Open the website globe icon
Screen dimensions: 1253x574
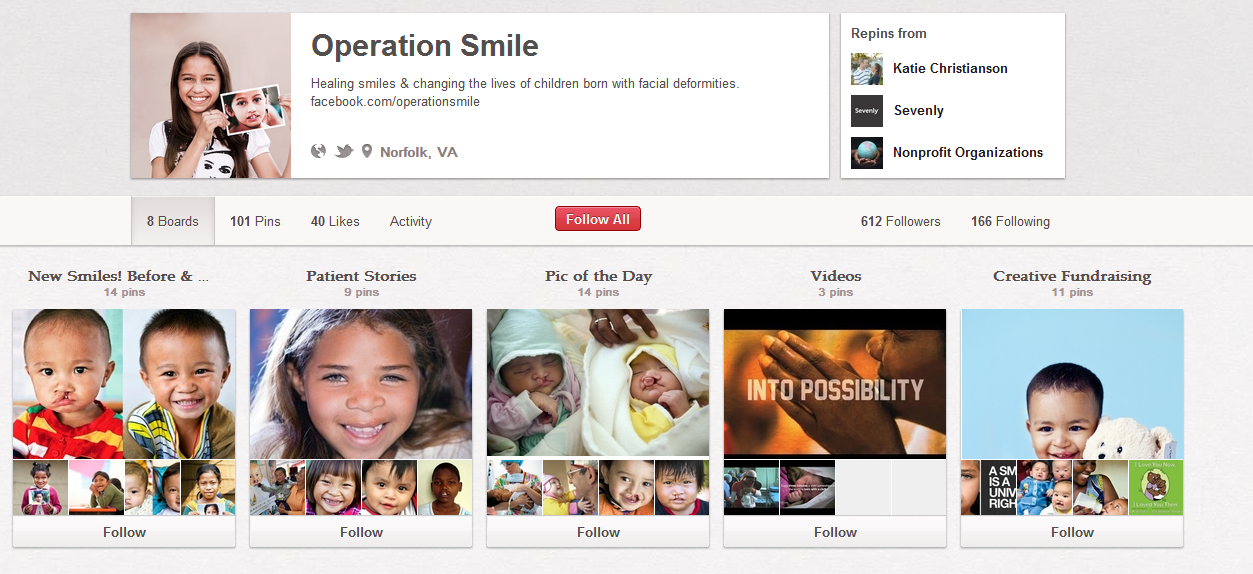pyautogui.click(x=319, y=151)
